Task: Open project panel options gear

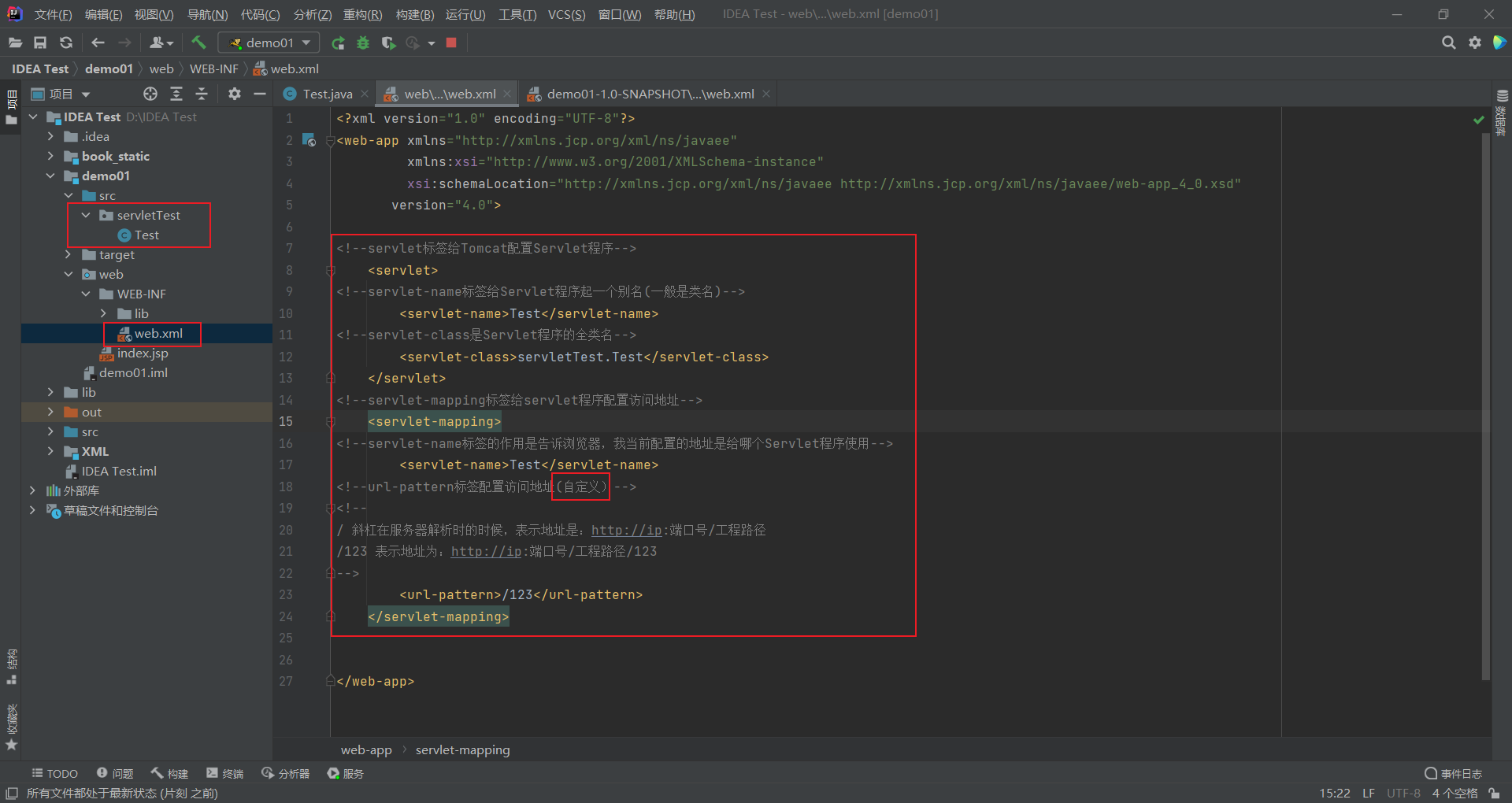Action: coord(234,94)
